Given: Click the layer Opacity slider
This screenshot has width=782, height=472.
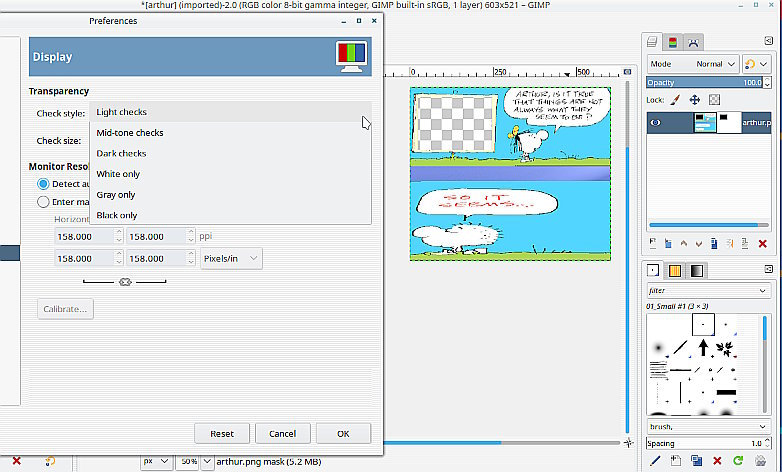Looking at the screenshot, I should pyautogui.click(x=704, y=82).
